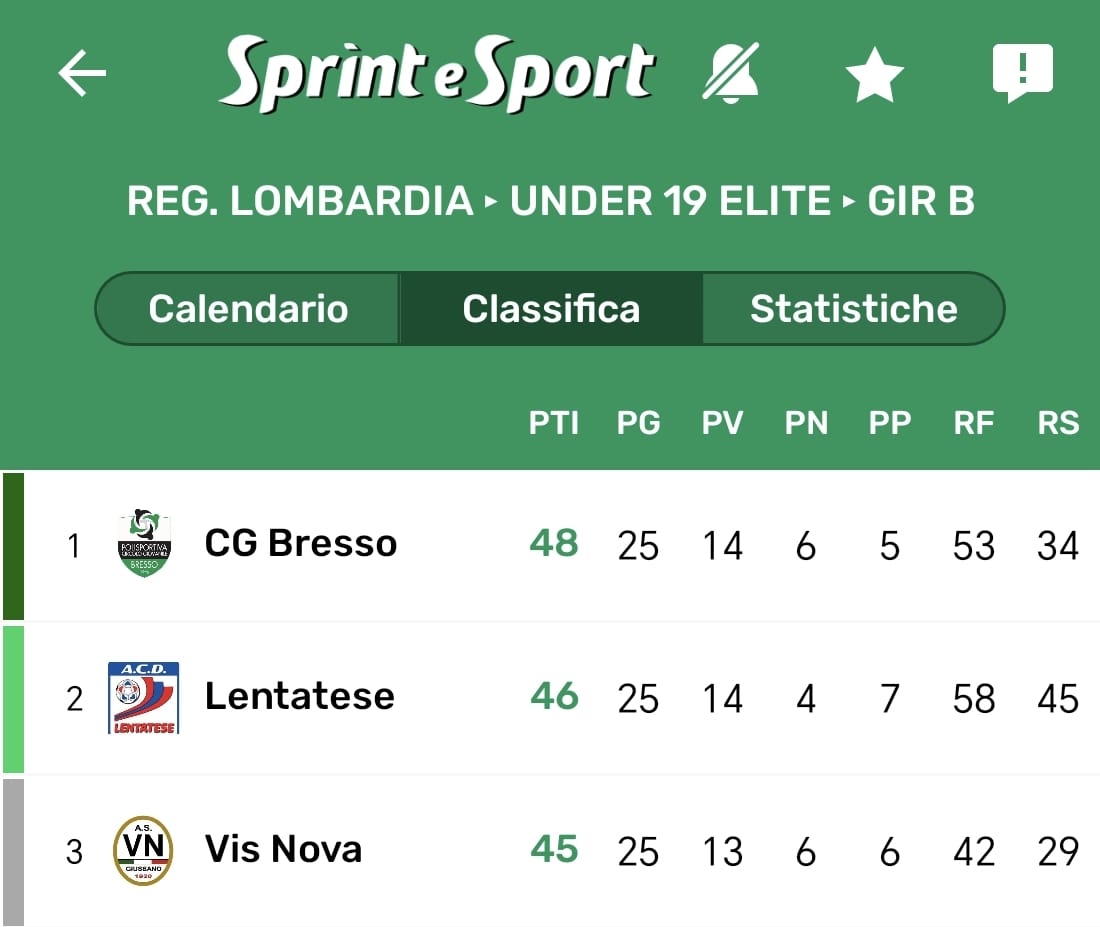This screenshot has height=927, width=1100.
Task: Open GIR B group selector
Action: point(920,201)
